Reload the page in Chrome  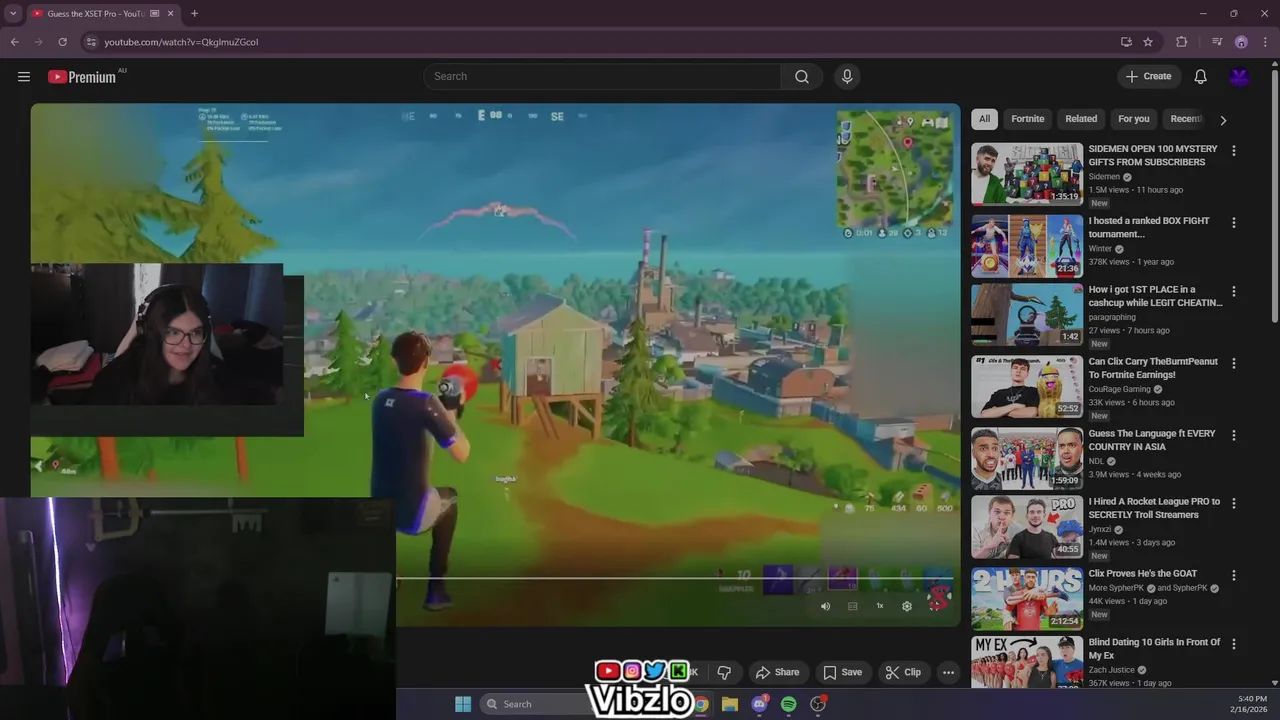pos(62,42)
